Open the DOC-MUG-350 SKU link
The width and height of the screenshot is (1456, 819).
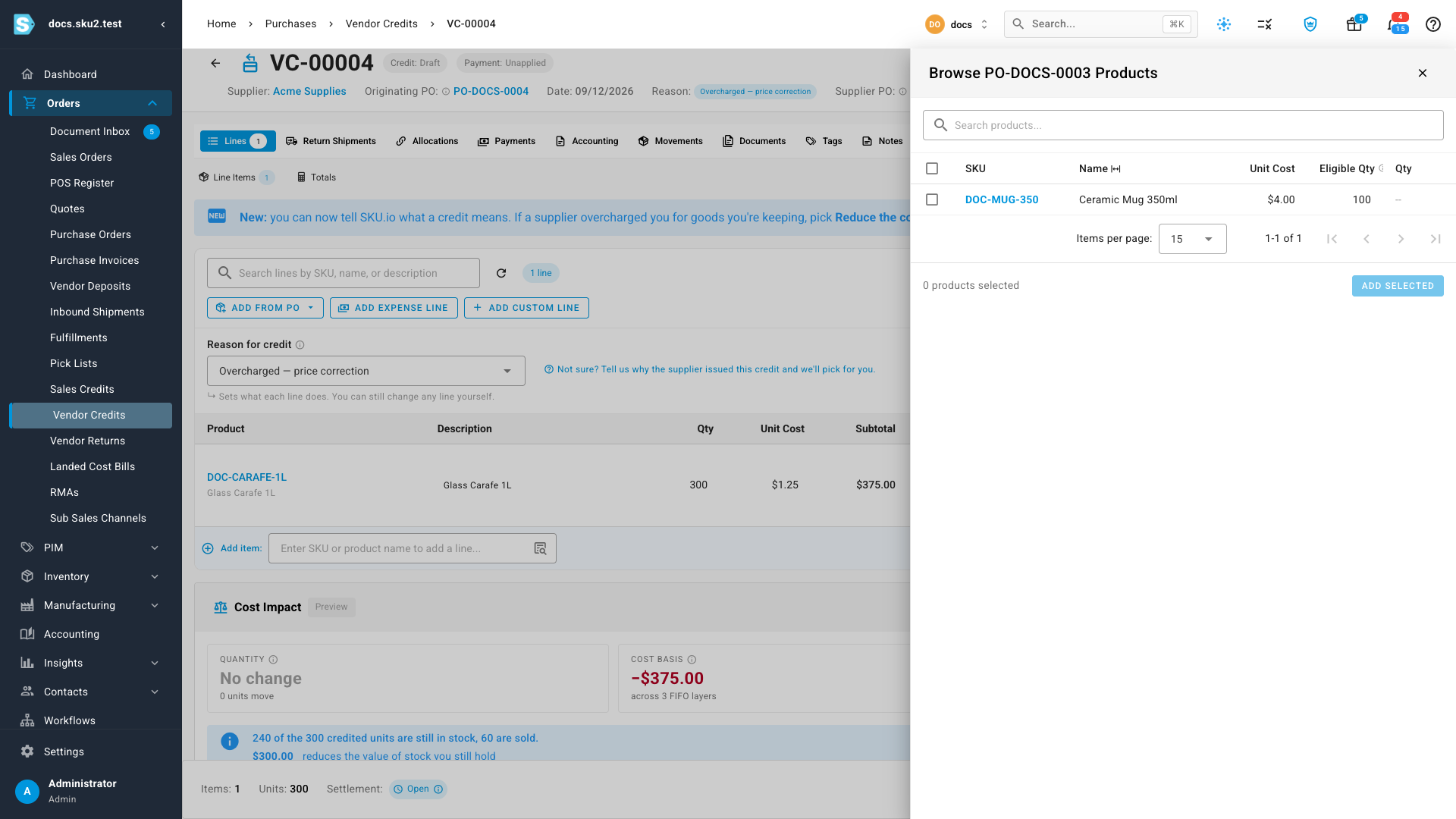pos(1002,199)
